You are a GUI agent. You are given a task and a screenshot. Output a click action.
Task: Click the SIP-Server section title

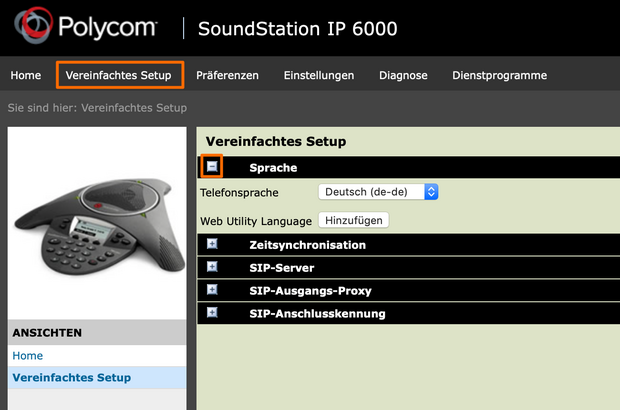282,268
